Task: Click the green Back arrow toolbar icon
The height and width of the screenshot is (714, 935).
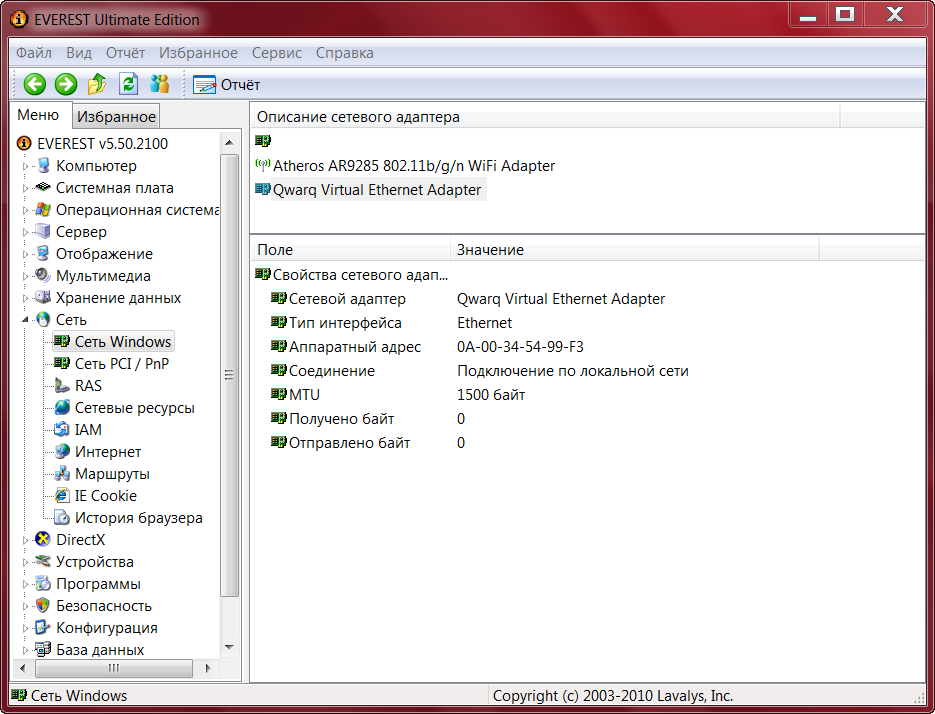Action: coord(35,85)
